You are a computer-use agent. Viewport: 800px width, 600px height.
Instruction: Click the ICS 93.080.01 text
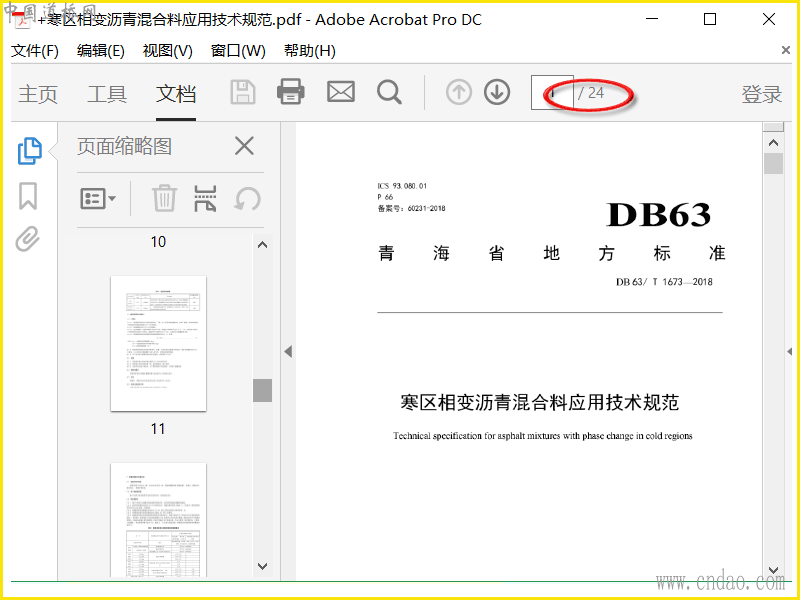pyautogui.click(x=402, y=186)
